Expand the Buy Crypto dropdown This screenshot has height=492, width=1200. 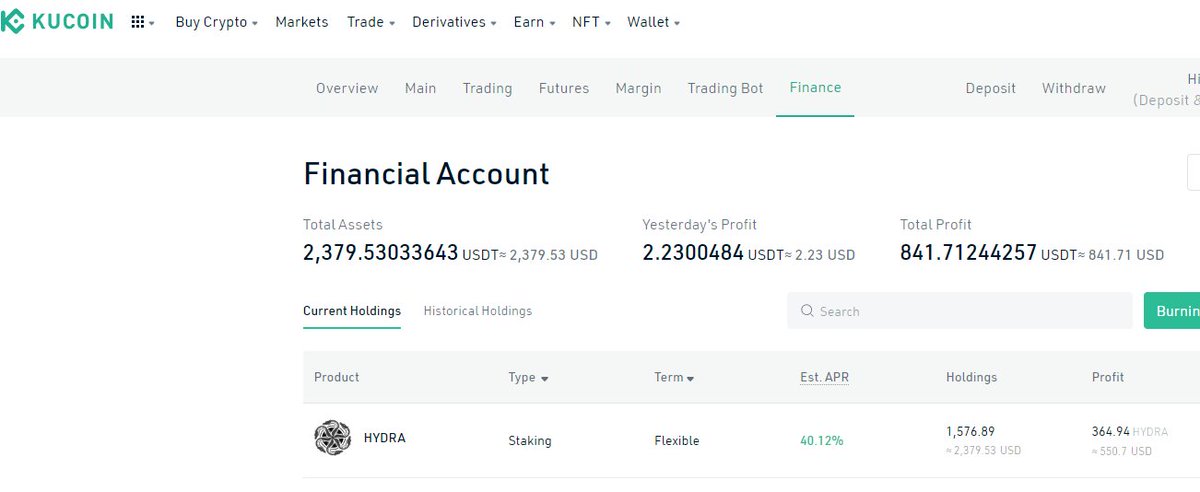pyautogui.click(x=216, y=22)
